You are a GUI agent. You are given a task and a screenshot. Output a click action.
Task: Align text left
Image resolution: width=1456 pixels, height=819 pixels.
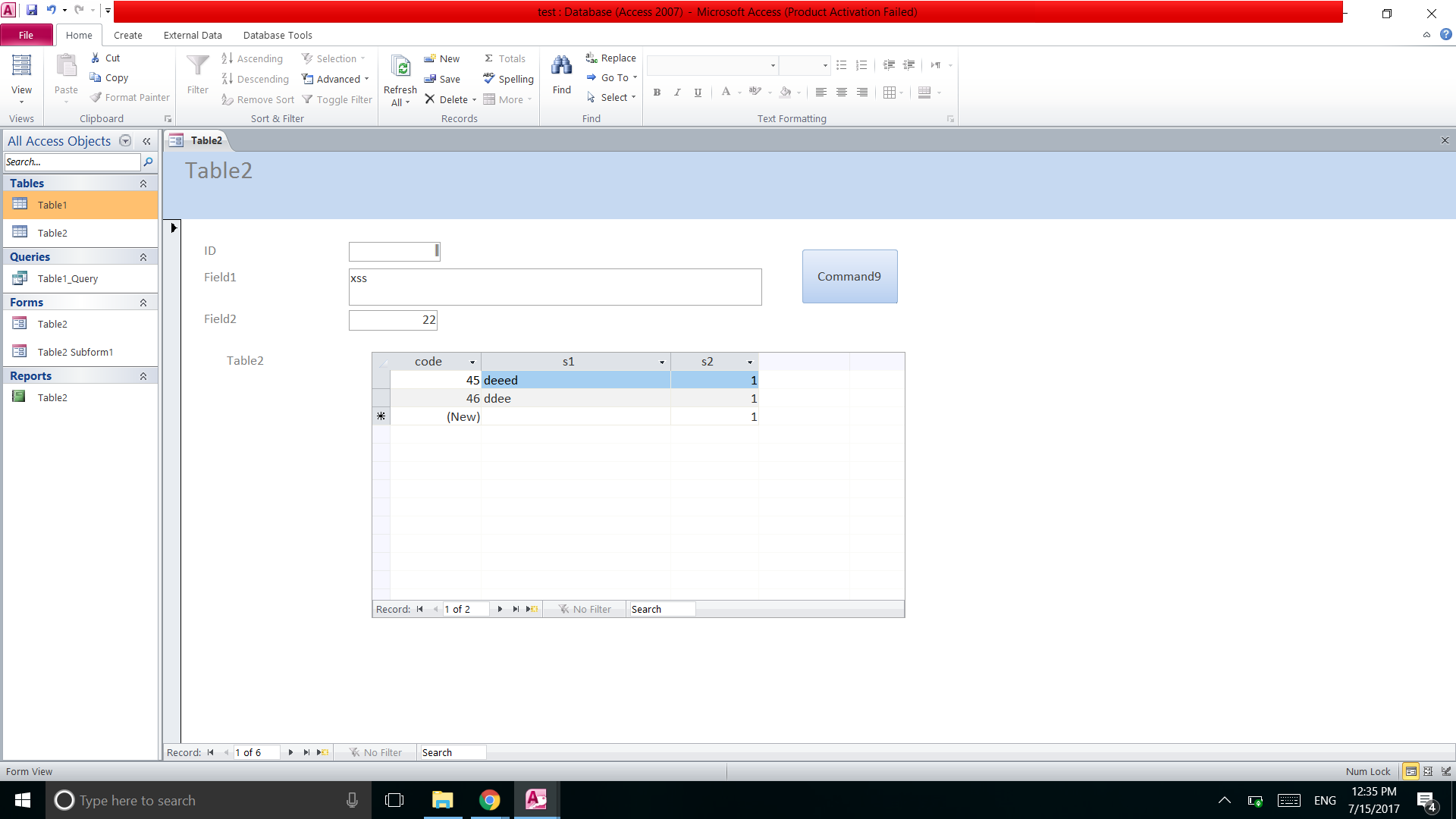point(821,93)
